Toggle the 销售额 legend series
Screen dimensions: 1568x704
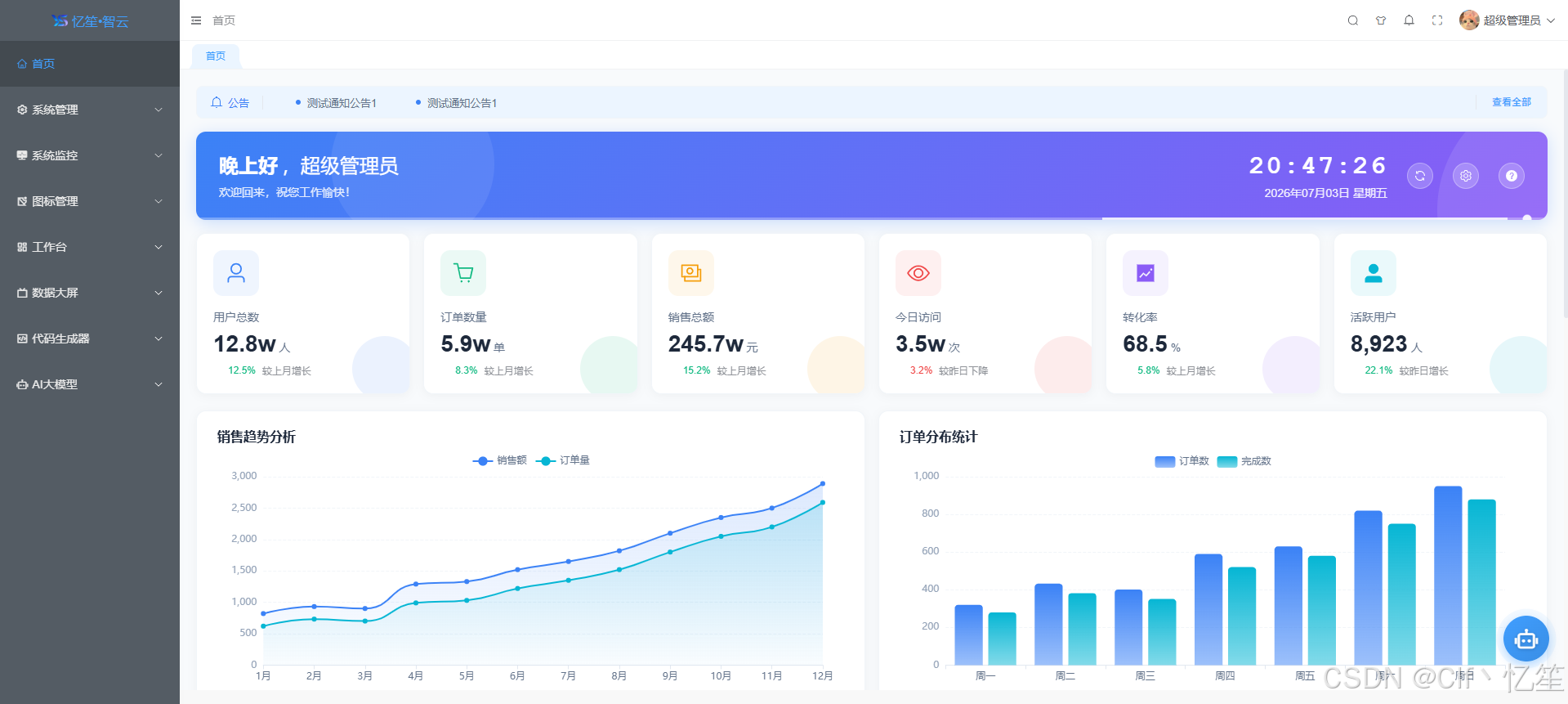point(500,460)
